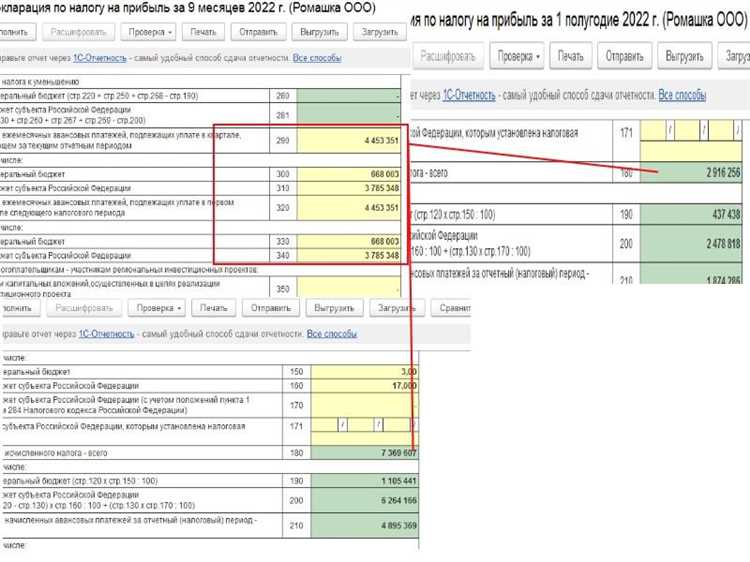Open the 1С-Отчетность link in the 9-month declaration window

click(99, 58)
